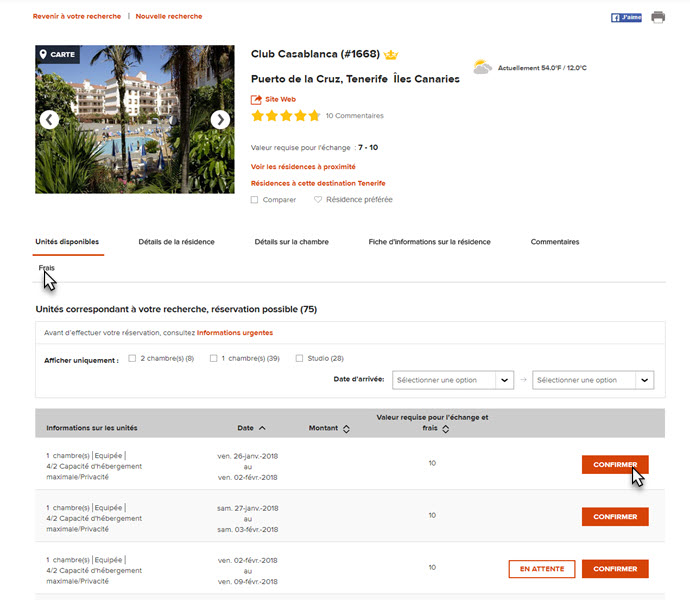Open 10 Commentaires link

point(354,116)
